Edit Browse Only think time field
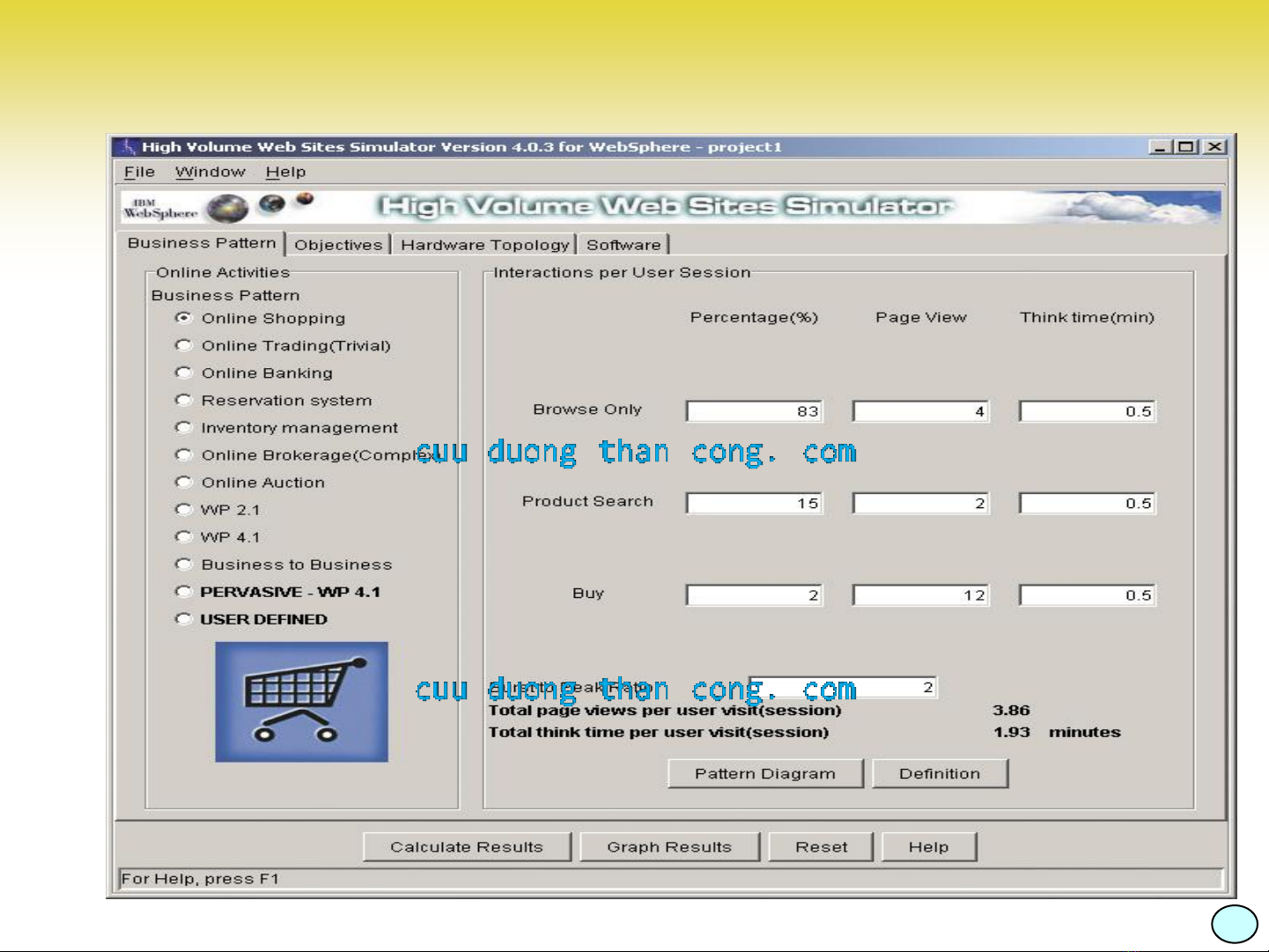1269x952 pixels. [1088, 411]
